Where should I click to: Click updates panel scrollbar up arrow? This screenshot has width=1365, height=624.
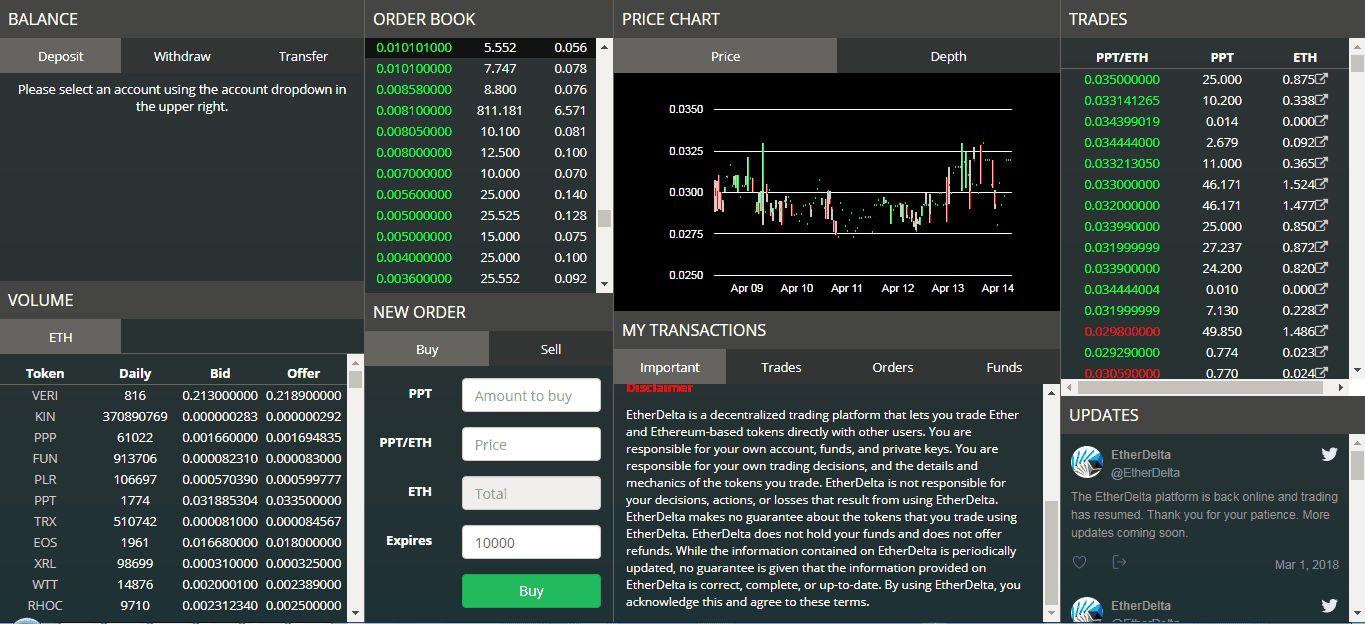[x=1357, y=441]
